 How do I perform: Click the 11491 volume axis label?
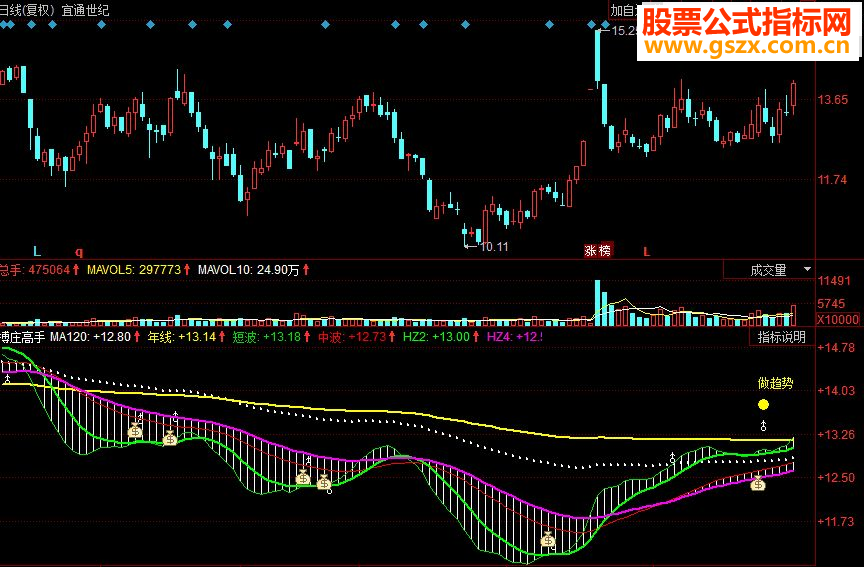point(834,281)
